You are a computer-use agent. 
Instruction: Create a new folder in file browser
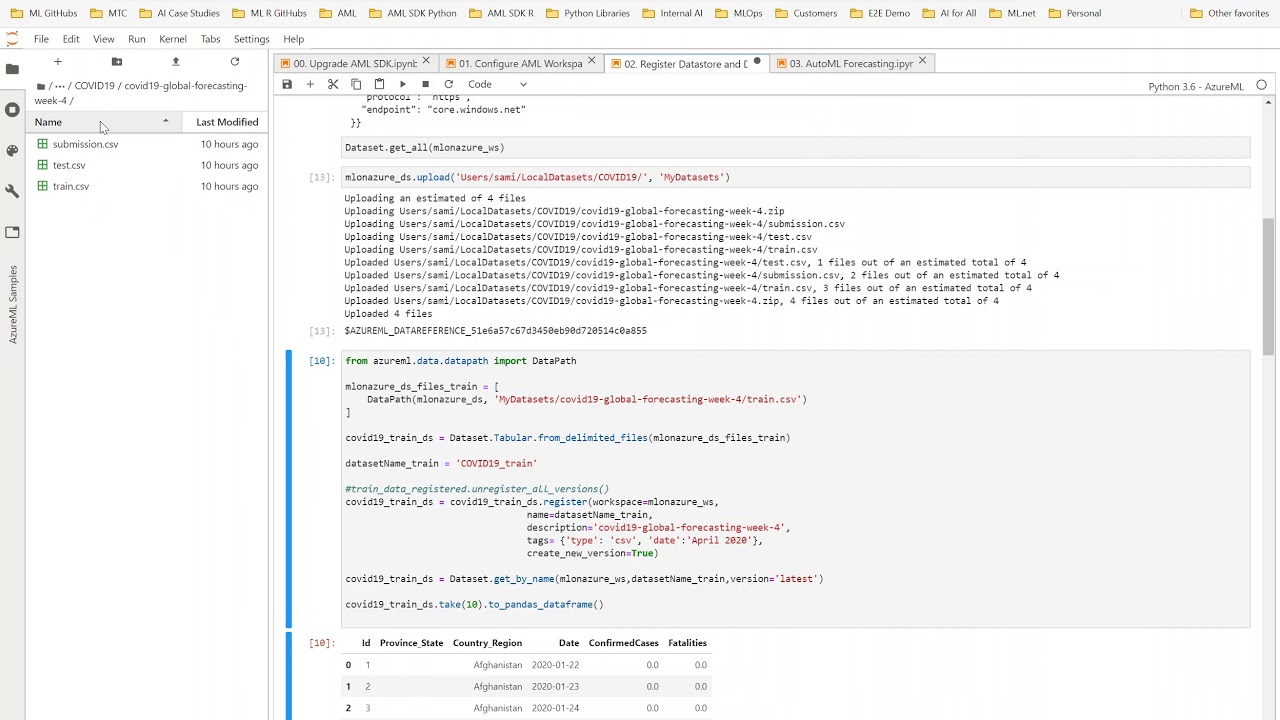[x=116, y=62]
